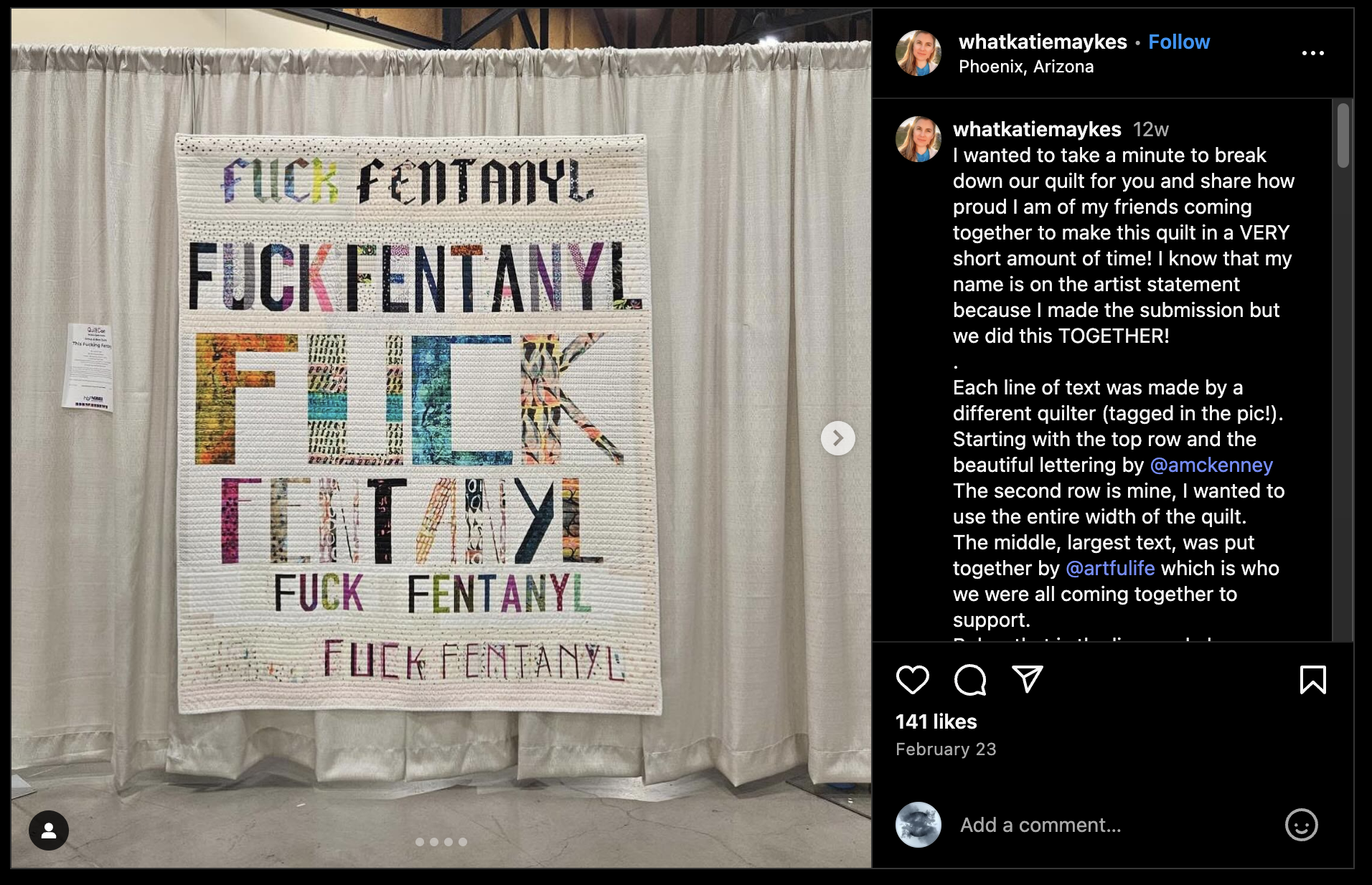Screen dimensions: 1372x885
Task: Advance to next photo with arrow
Action: point(837,438)
